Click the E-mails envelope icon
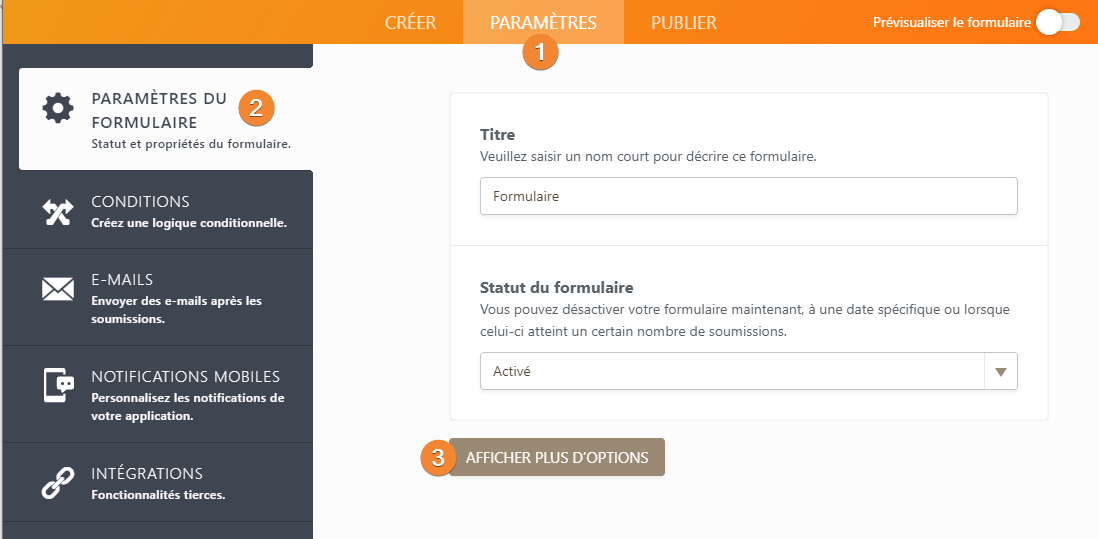This screenshot has height=539, width=1098. coord(58,289)
